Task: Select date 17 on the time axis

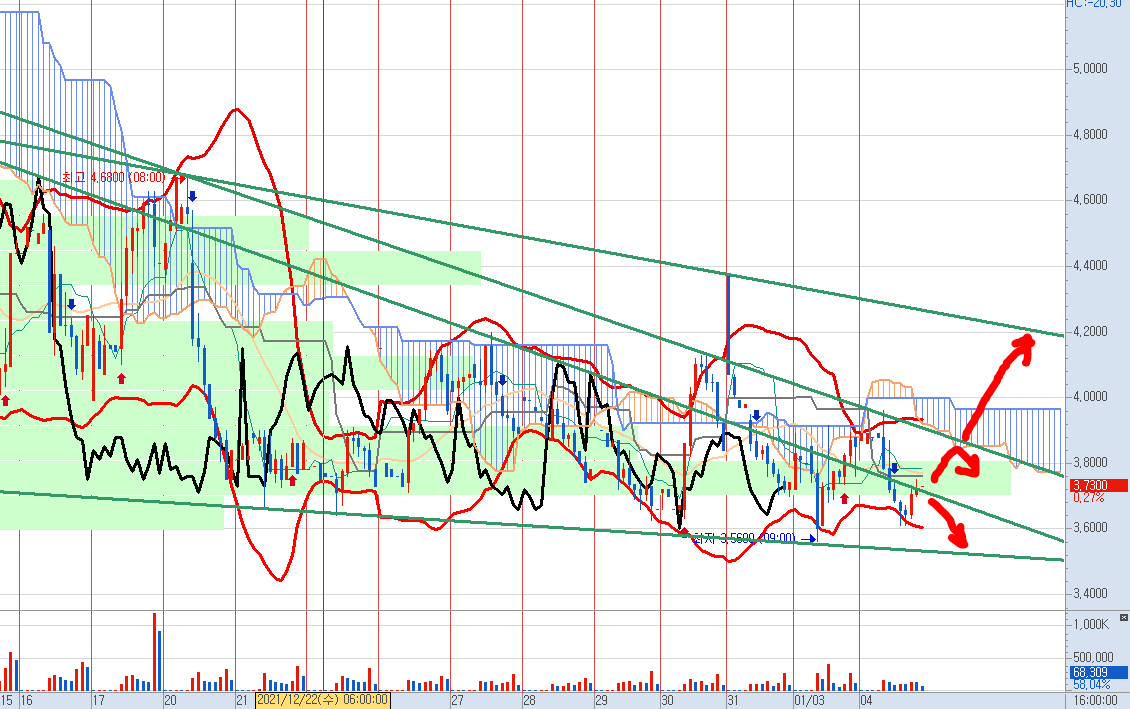Action: (x=99, y=700)
